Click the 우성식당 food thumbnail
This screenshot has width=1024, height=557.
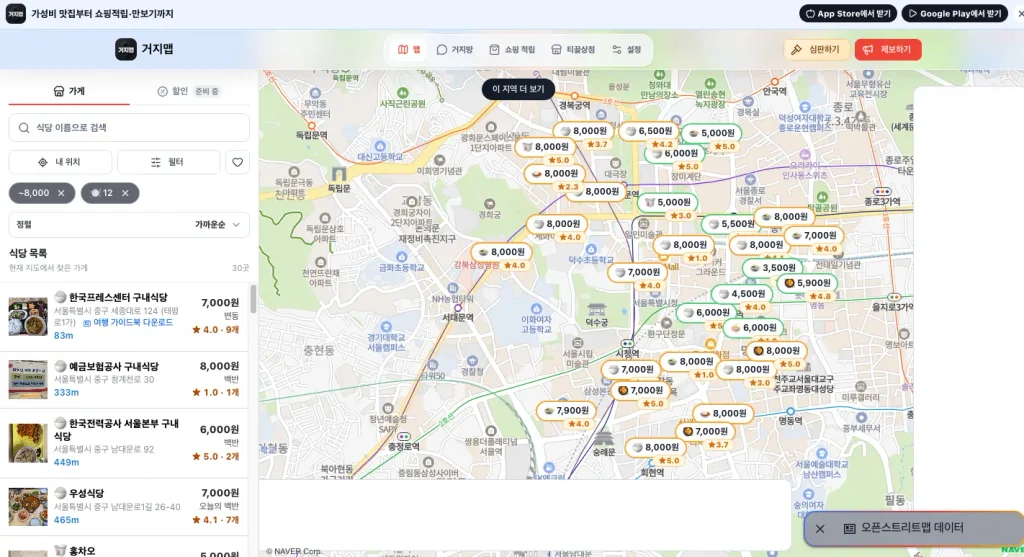coord(28,507)
